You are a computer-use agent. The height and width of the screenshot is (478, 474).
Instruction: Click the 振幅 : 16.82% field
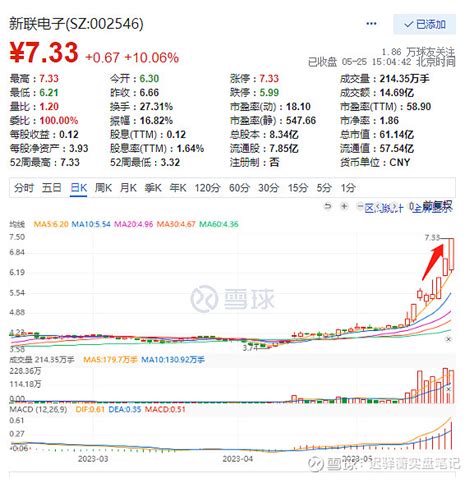click(x=142, y=121)
